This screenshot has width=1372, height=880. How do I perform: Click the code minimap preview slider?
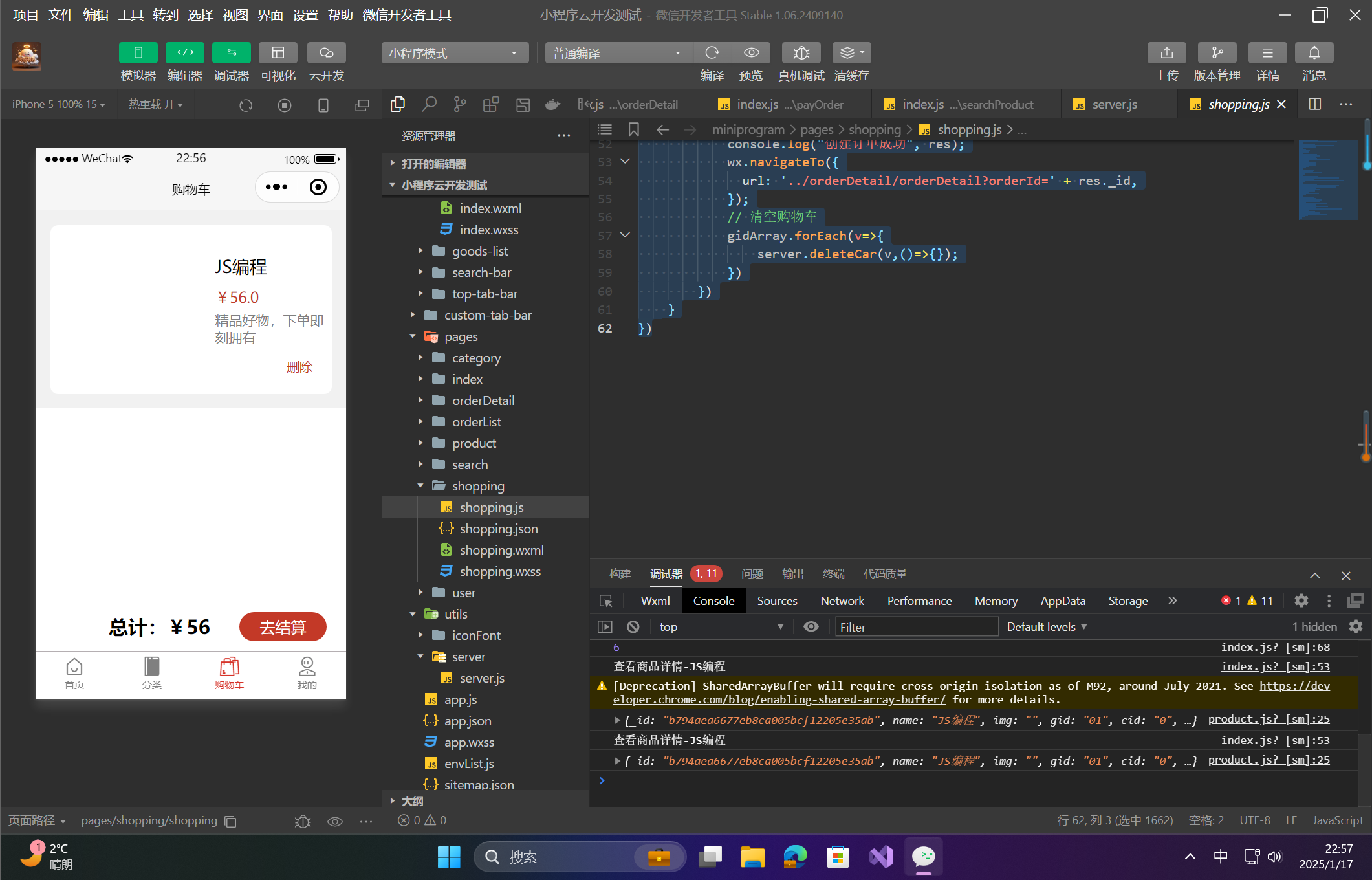coord(1327,180)
